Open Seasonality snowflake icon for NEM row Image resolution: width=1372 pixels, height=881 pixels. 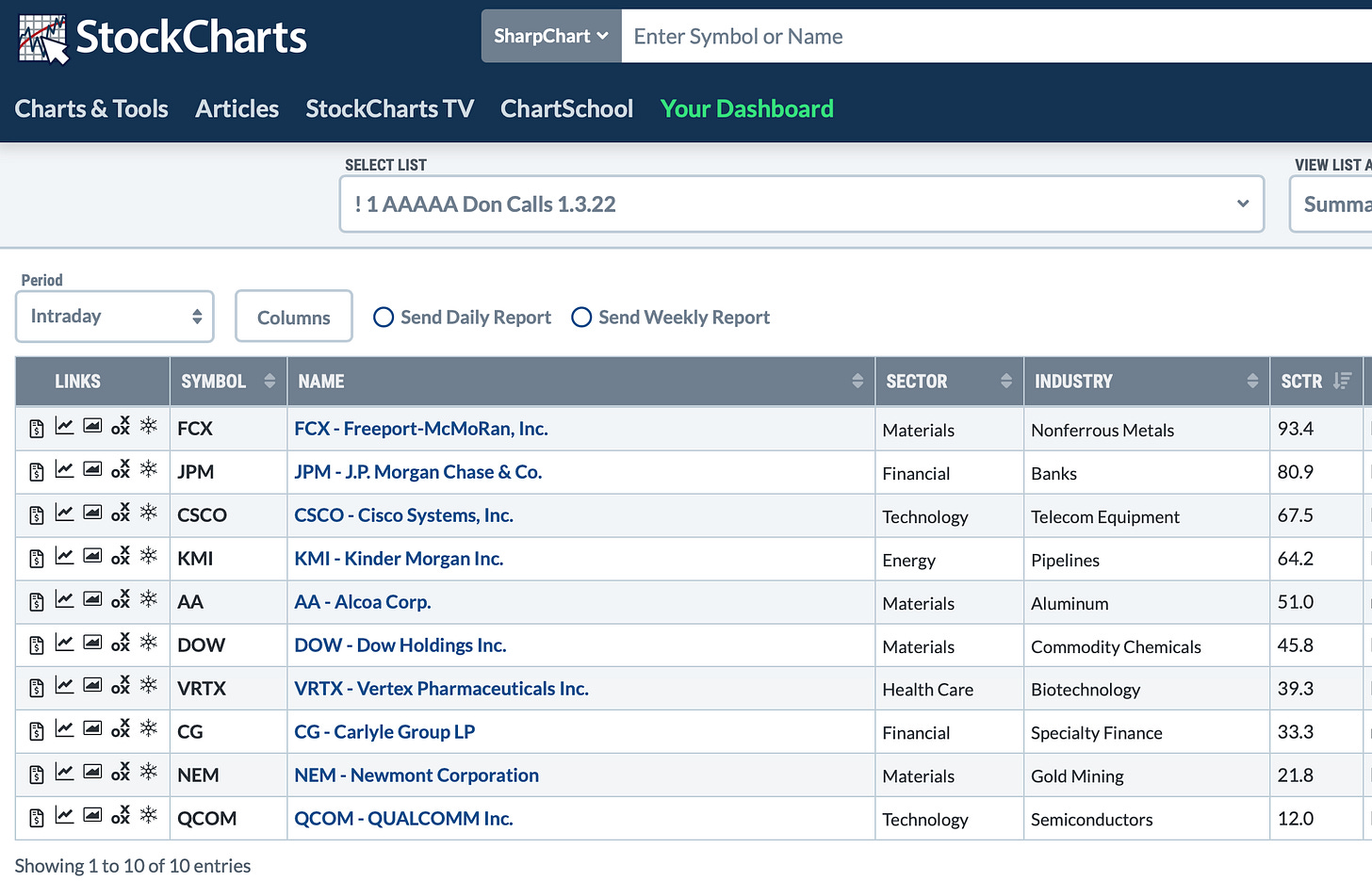(x=149, y=772)
